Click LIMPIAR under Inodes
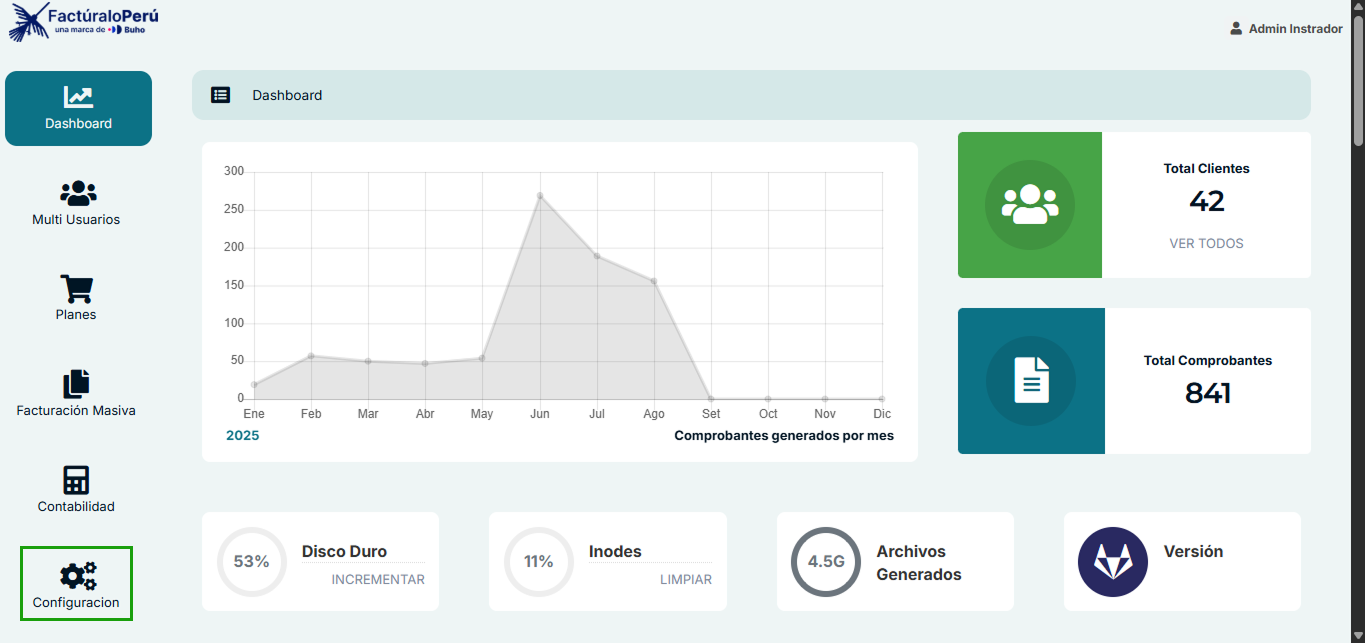1365x643 pixels. tap(686, 579)
